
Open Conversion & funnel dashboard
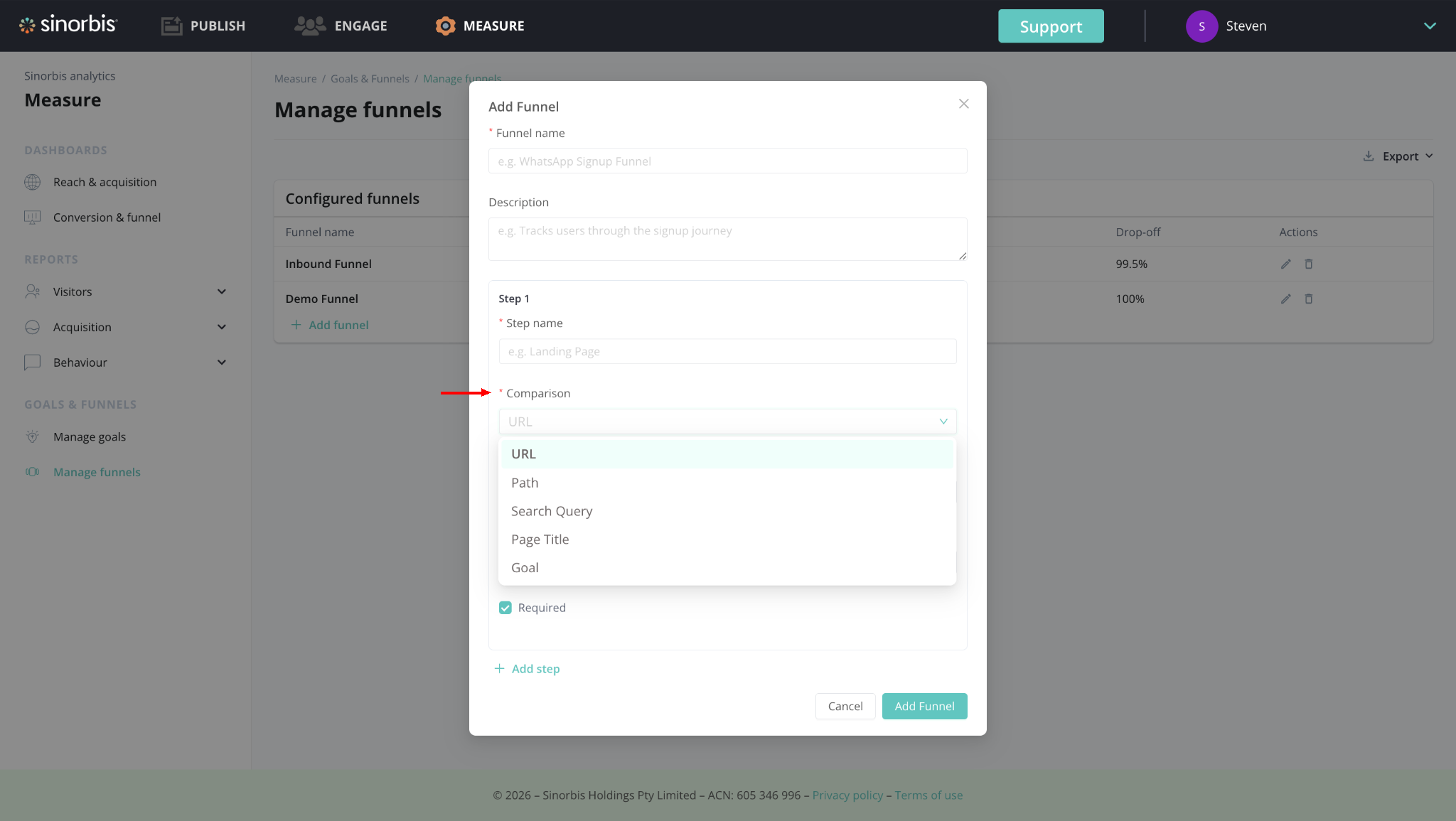point(107,218)
